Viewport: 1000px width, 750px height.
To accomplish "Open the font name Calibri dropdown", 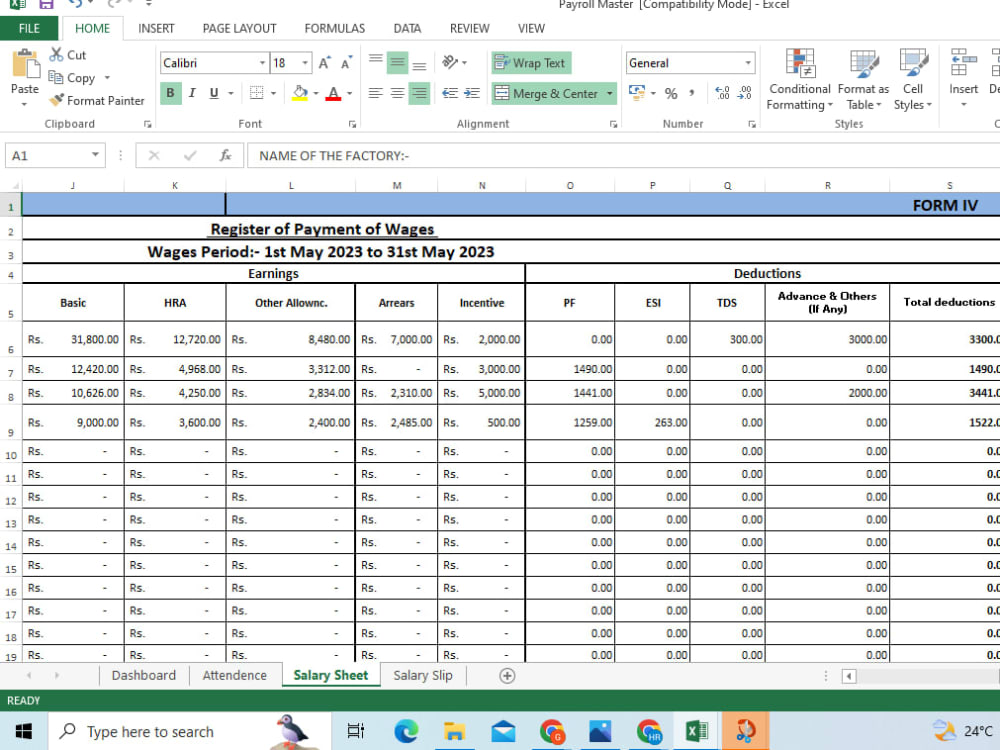I will (x=262, y=62).
